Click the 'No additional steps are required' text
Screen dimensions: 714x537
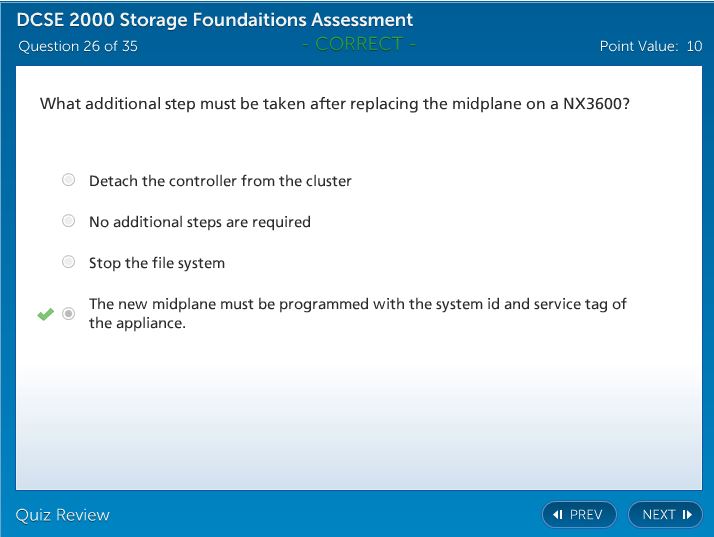tap(199, 222)
